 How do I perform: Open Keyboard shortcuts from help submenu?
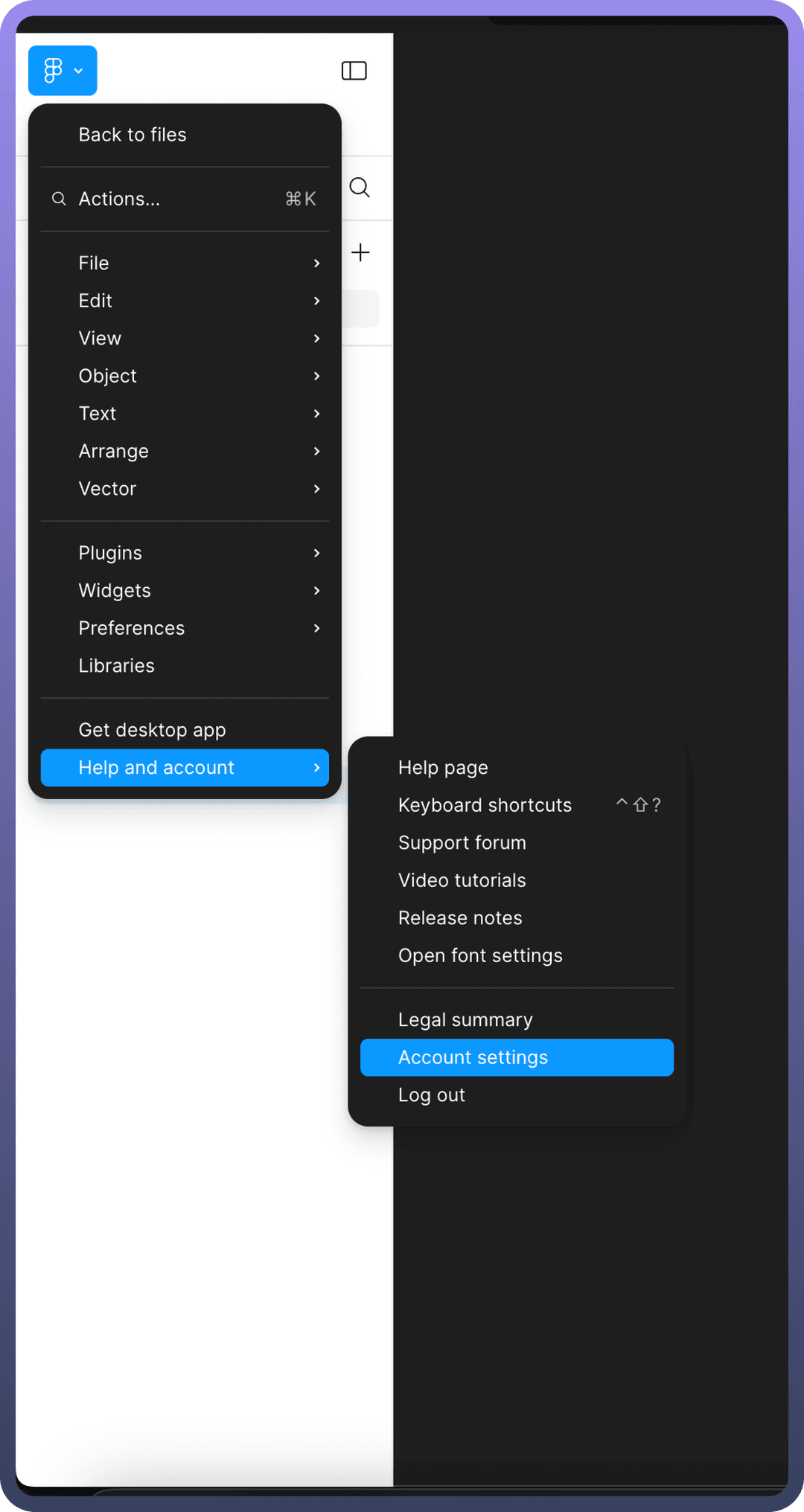(517, 805)
